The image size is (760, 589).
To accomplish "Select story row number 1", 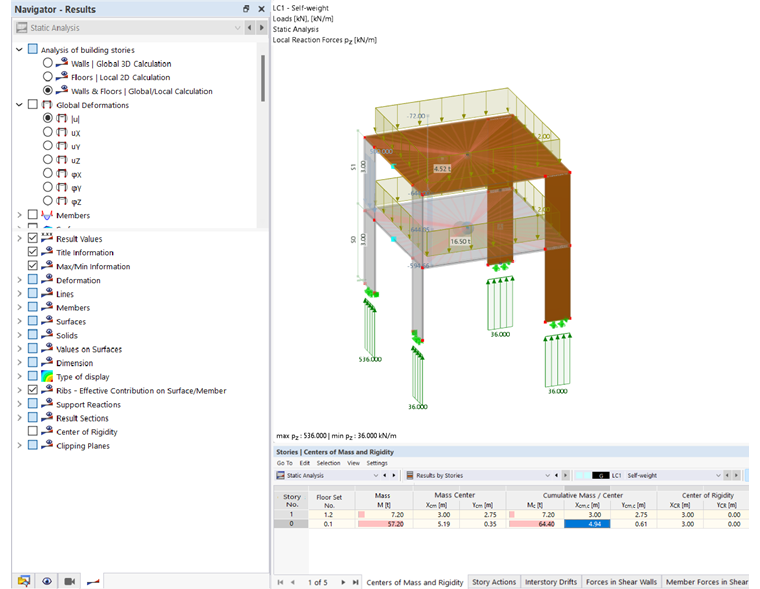I will (291, 514).
